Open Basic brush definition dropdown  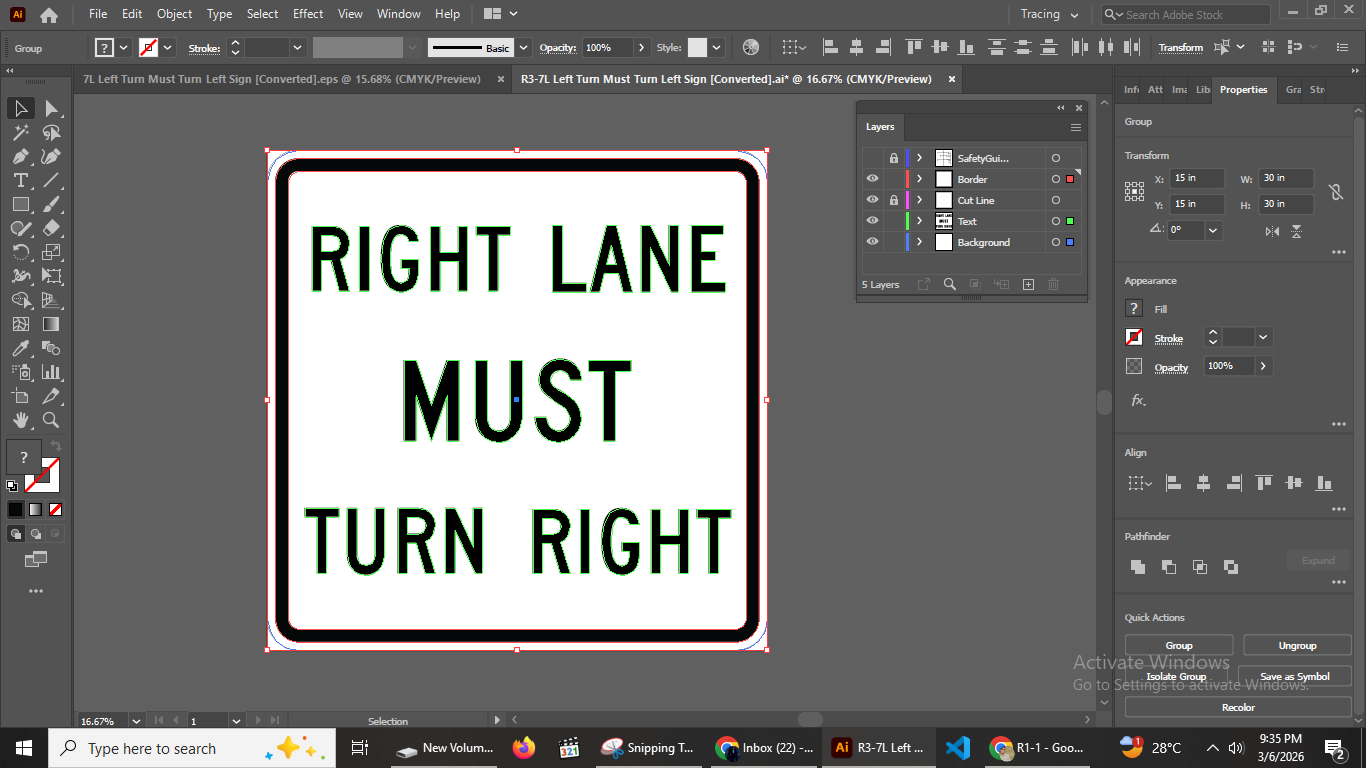524,47
